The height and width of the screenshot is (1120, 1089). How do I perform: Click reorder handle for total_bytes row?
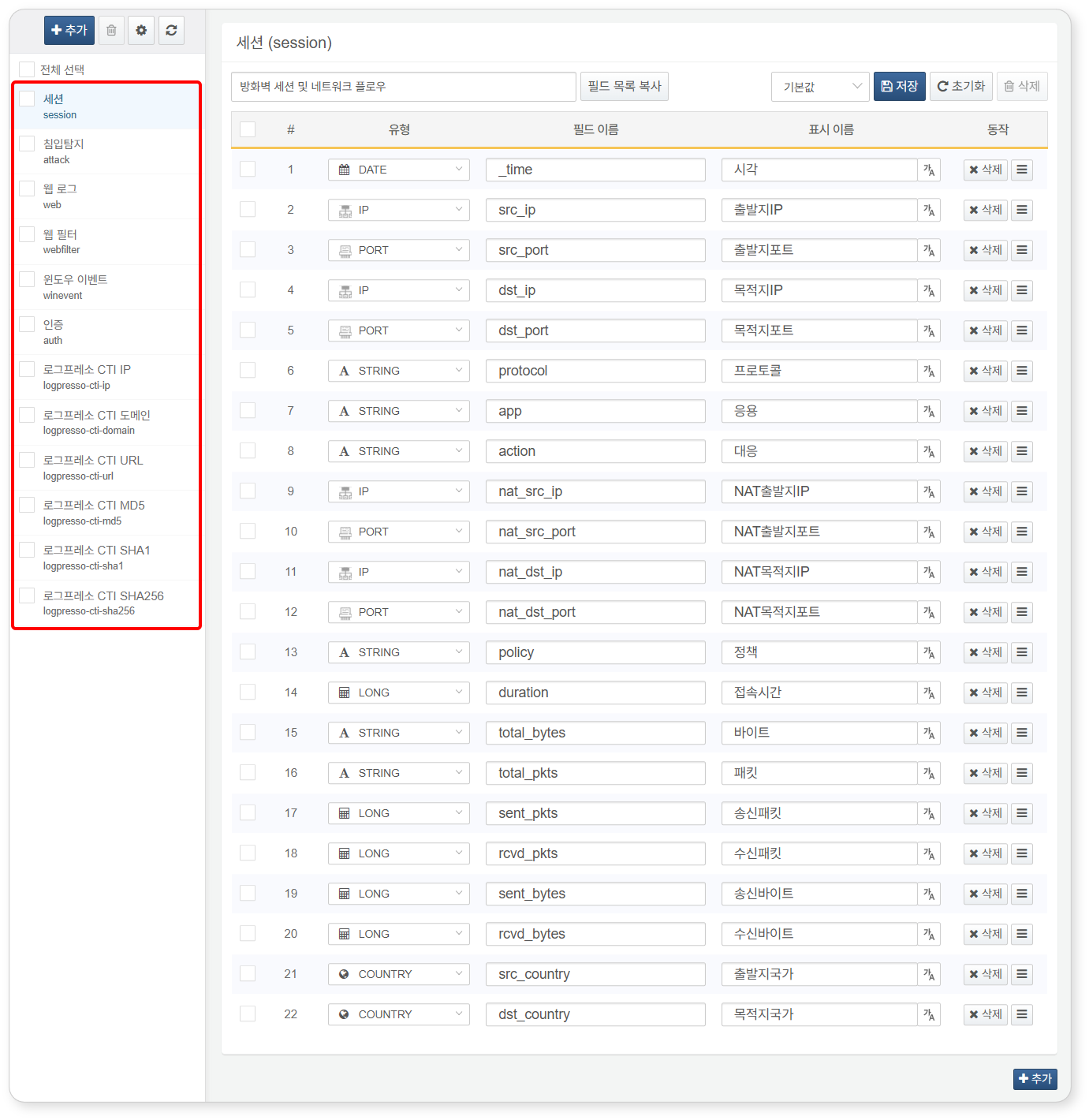[x=1022, y=733]
